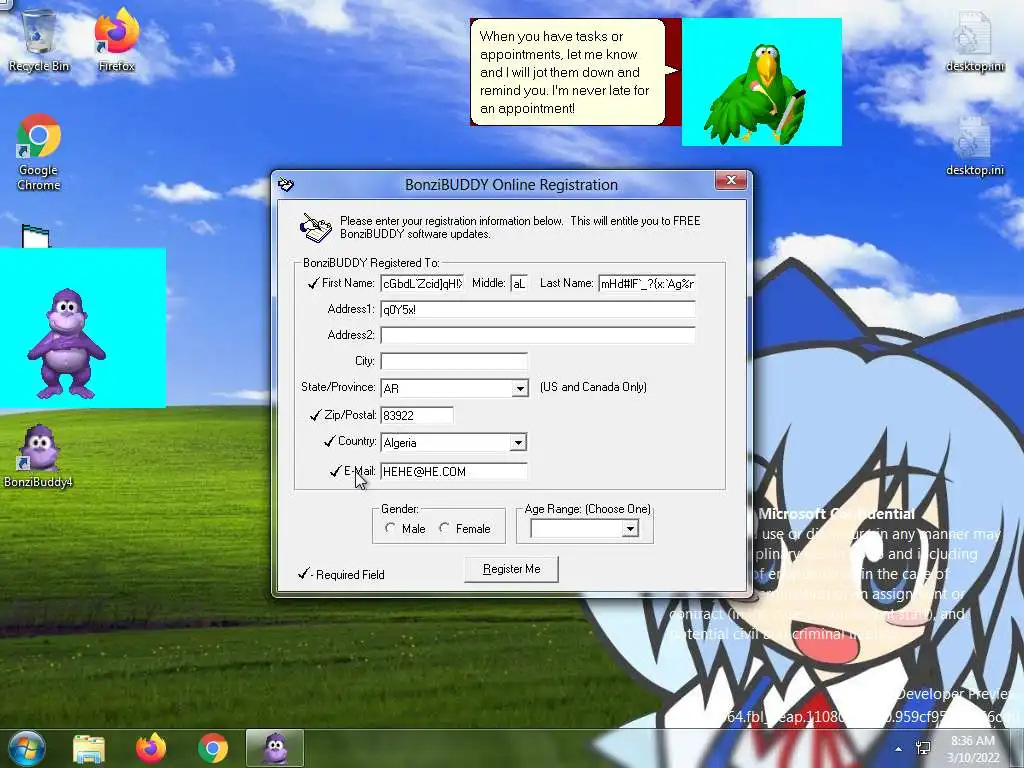Launch Chrome from the taskbar

point(212,748)
